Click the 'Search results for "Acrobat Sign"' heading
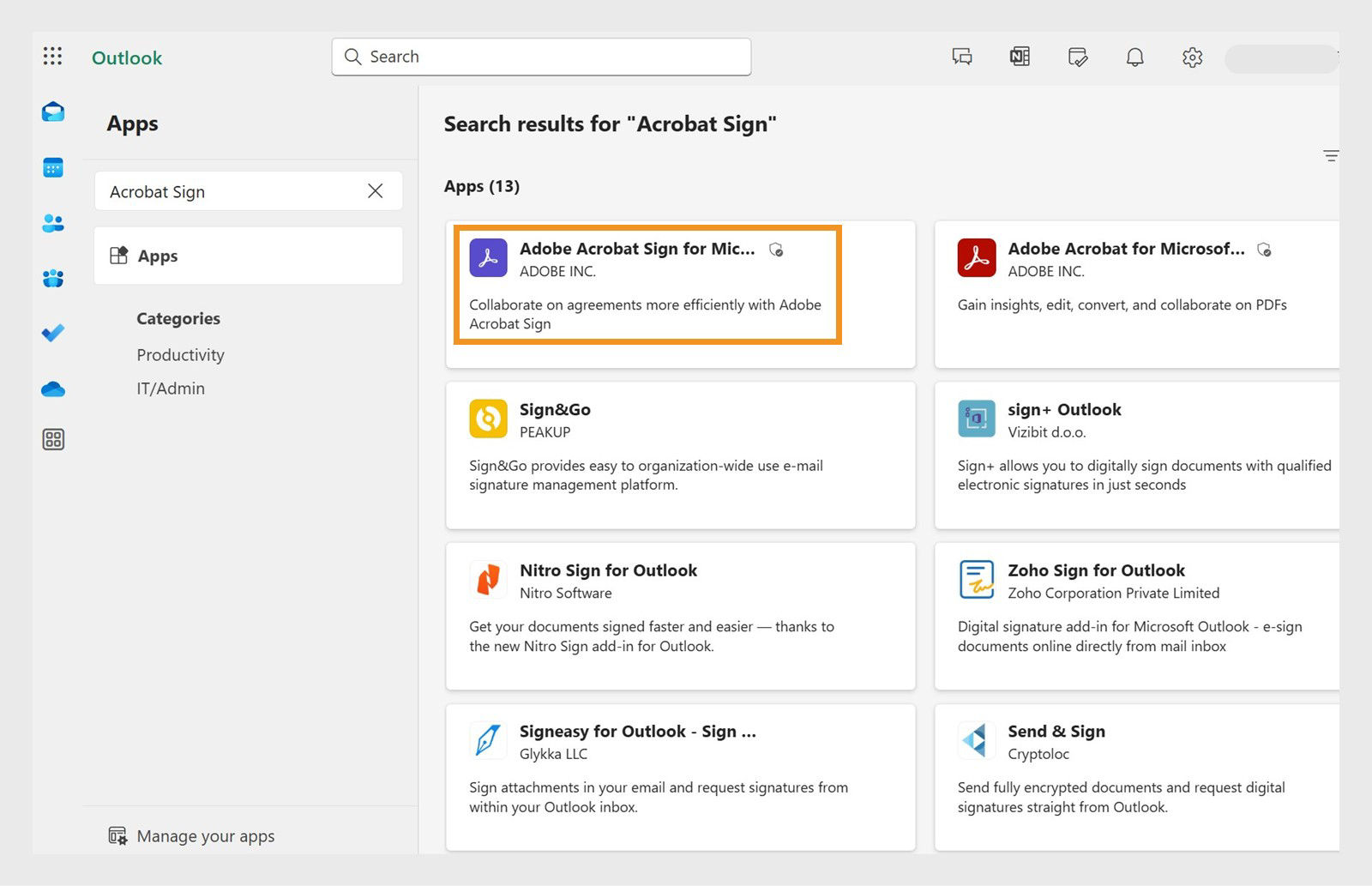Screen dimensions: 1372x886 coord(610,124)
